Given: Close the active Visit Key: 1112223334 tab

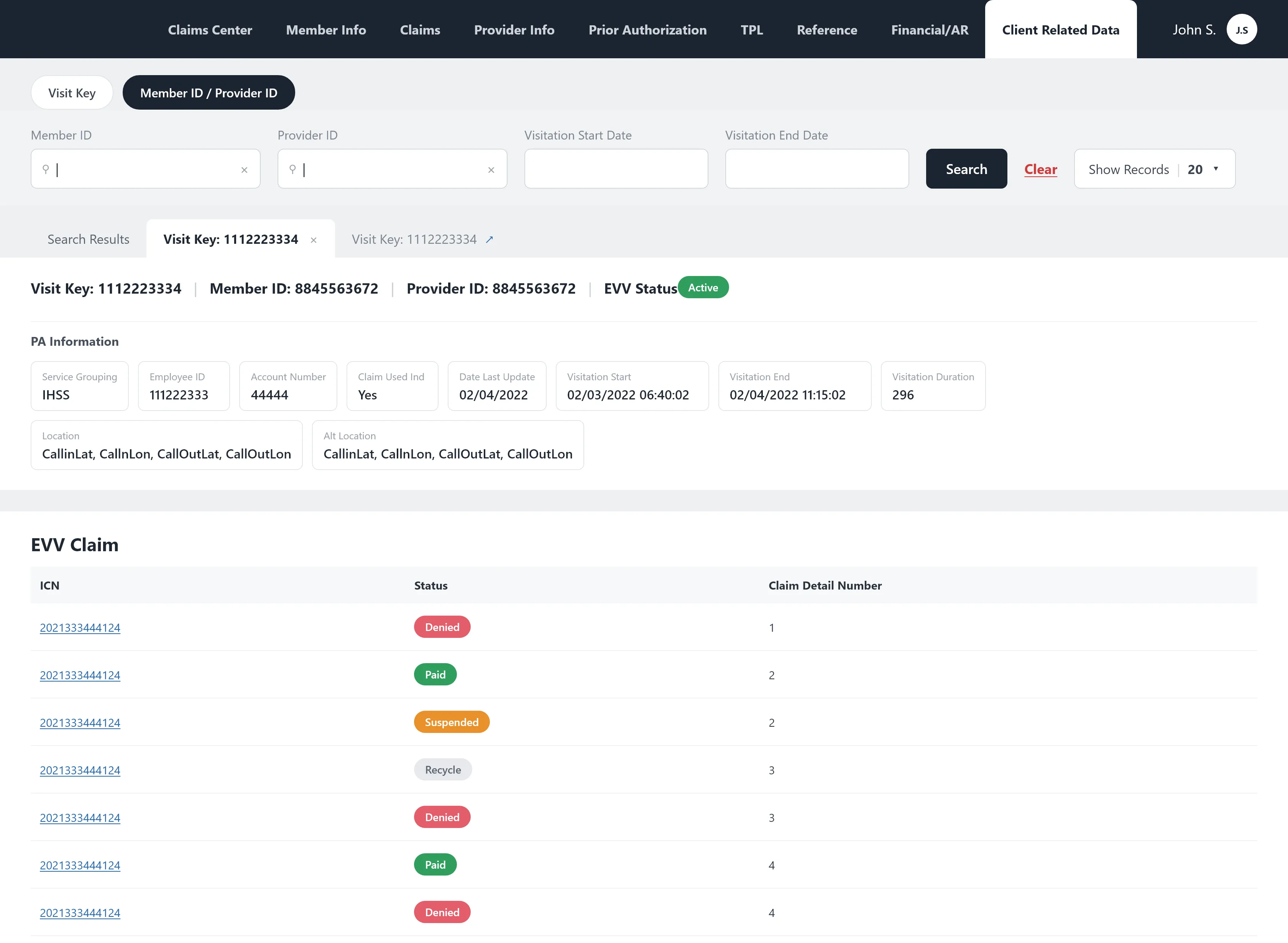Looking at the screenshot, I should (x=313, y=240).
